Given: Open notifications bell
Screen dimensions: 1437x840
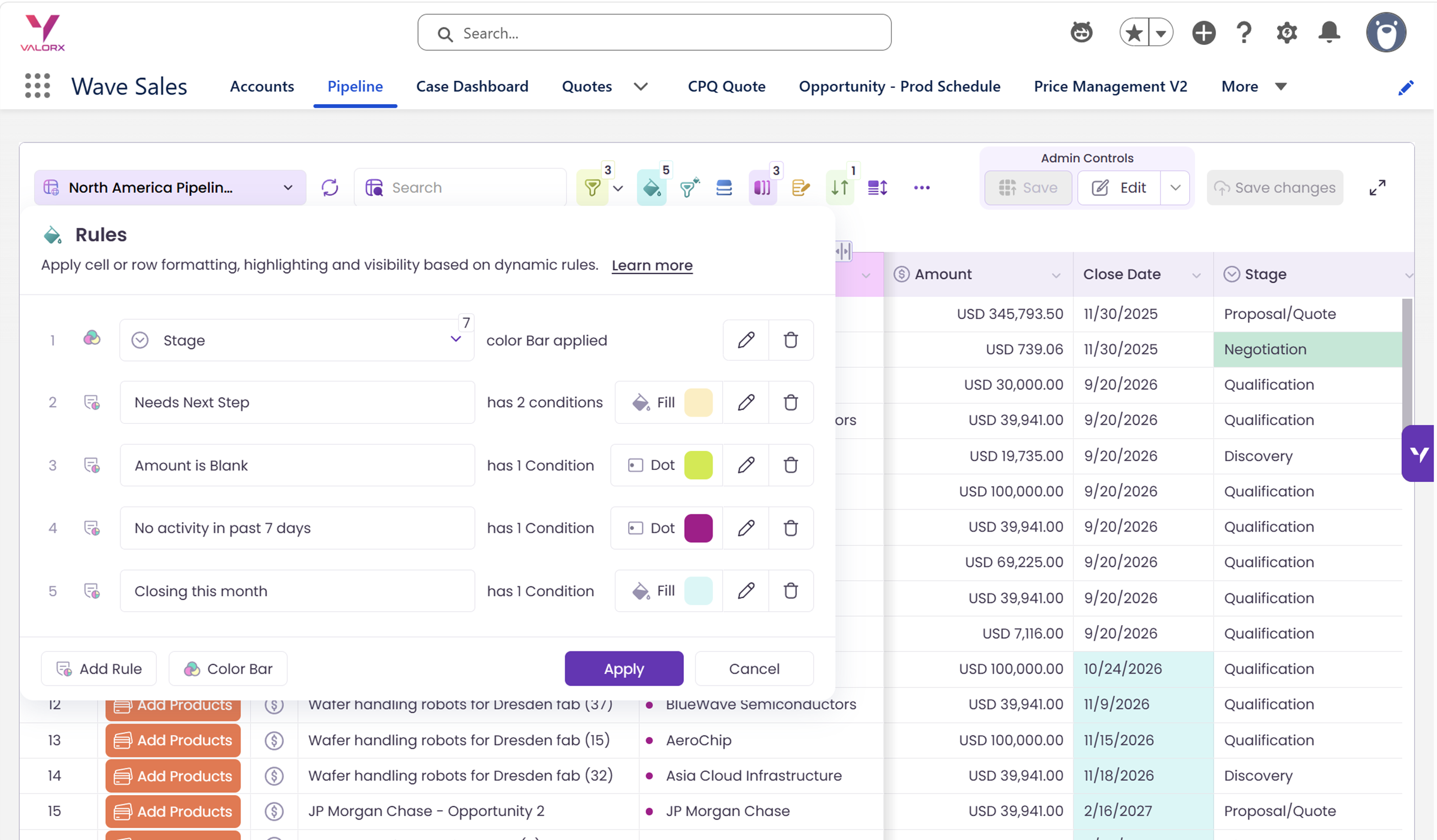Looking at the screenshot, I should tap(1329, 32).
